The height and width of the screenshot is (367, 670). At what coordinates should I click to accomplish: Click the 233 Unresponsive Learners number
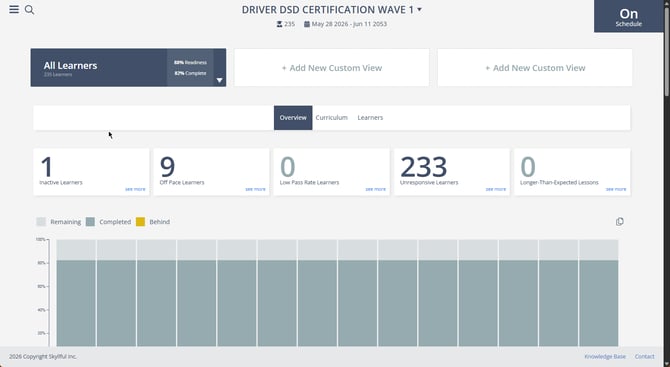click(423, 167)
